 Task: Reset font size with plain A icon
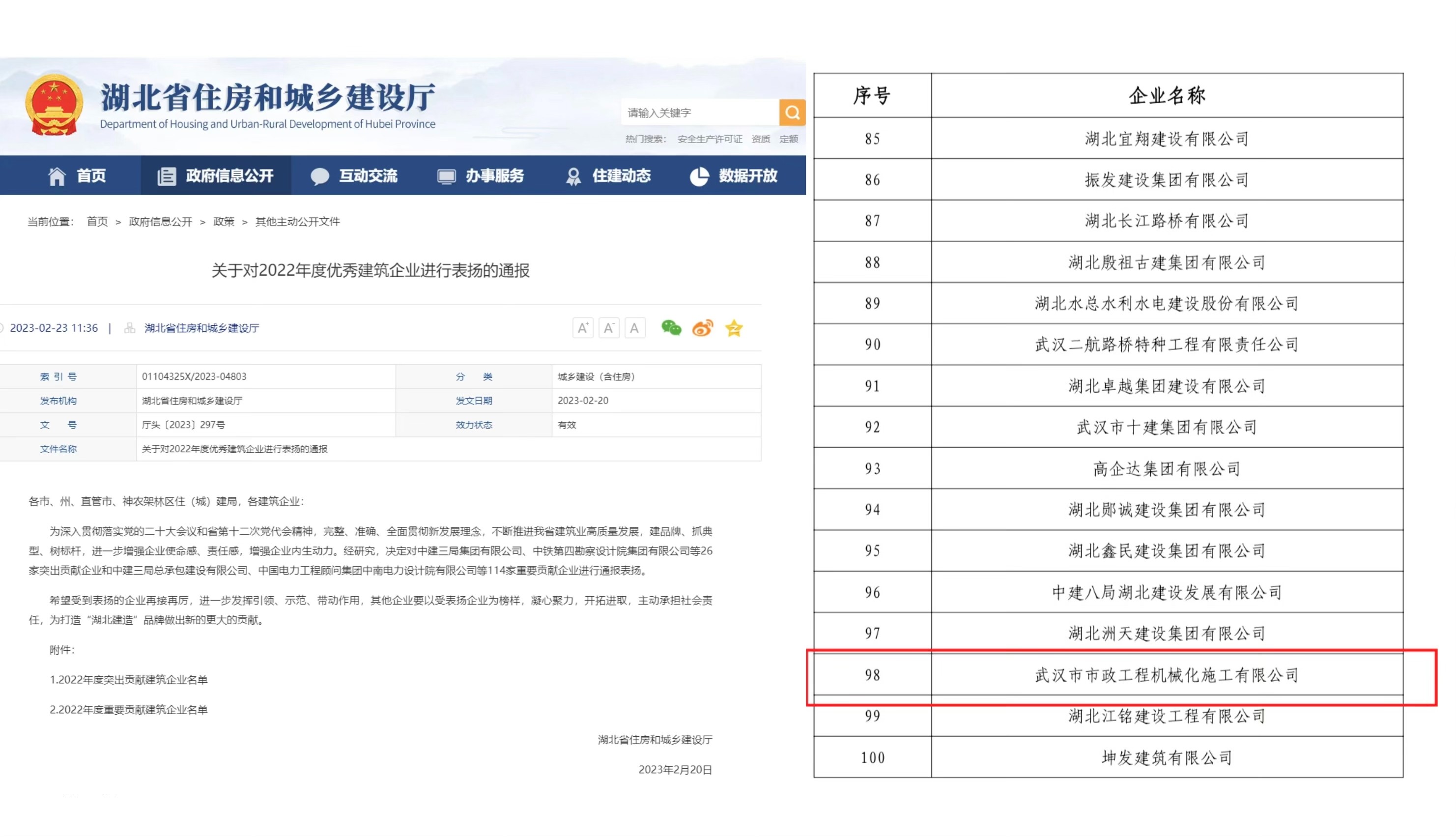tap(634, 328)
